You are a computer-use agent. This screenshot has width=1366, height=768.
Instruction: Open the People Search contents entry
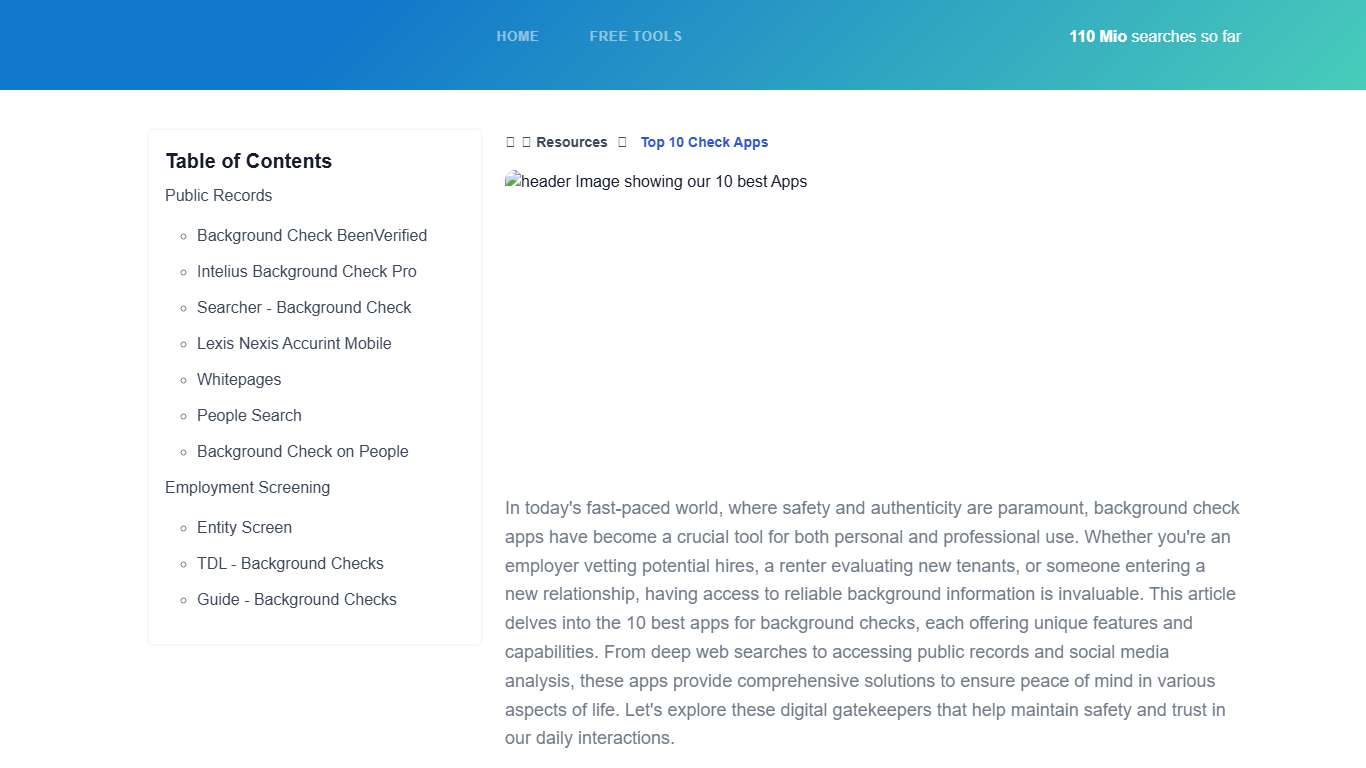pos(249,415)
